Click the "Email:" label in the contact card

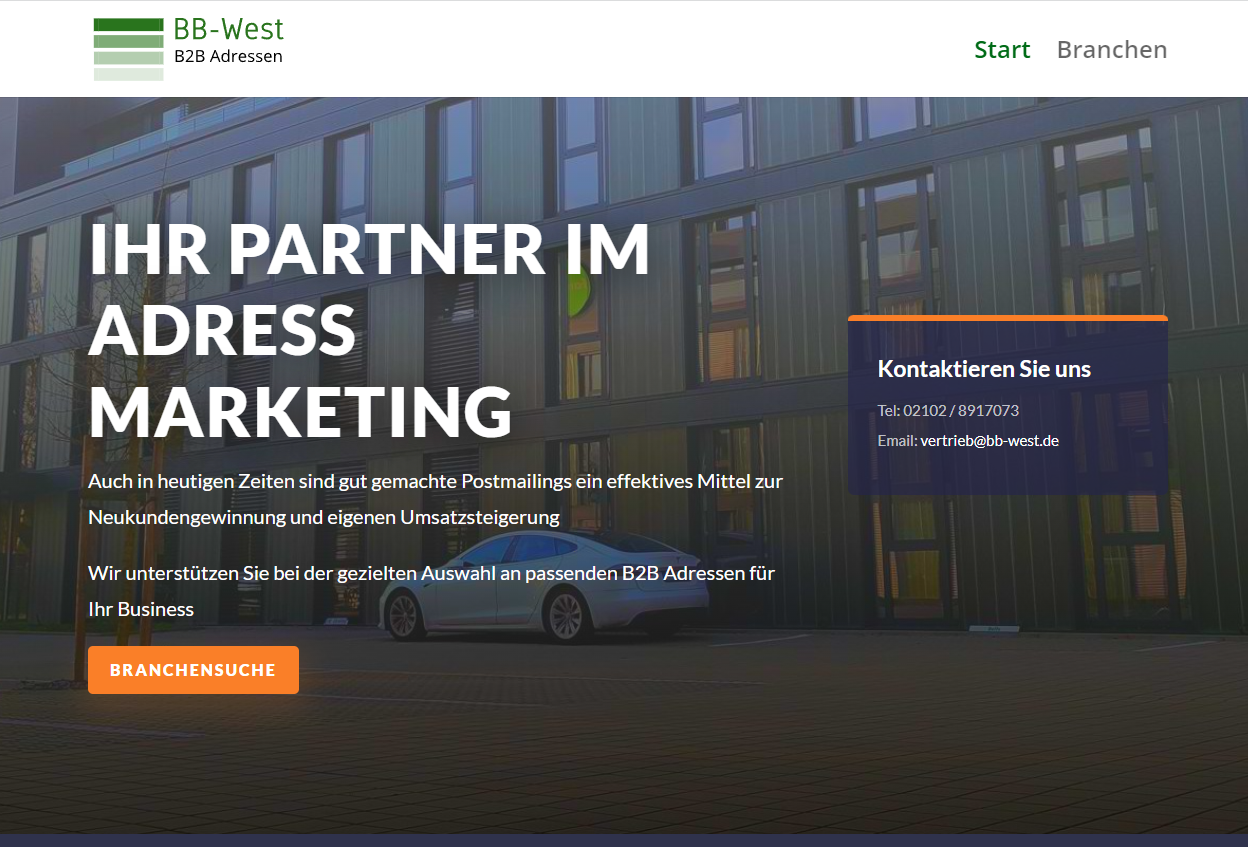(897, 441)
